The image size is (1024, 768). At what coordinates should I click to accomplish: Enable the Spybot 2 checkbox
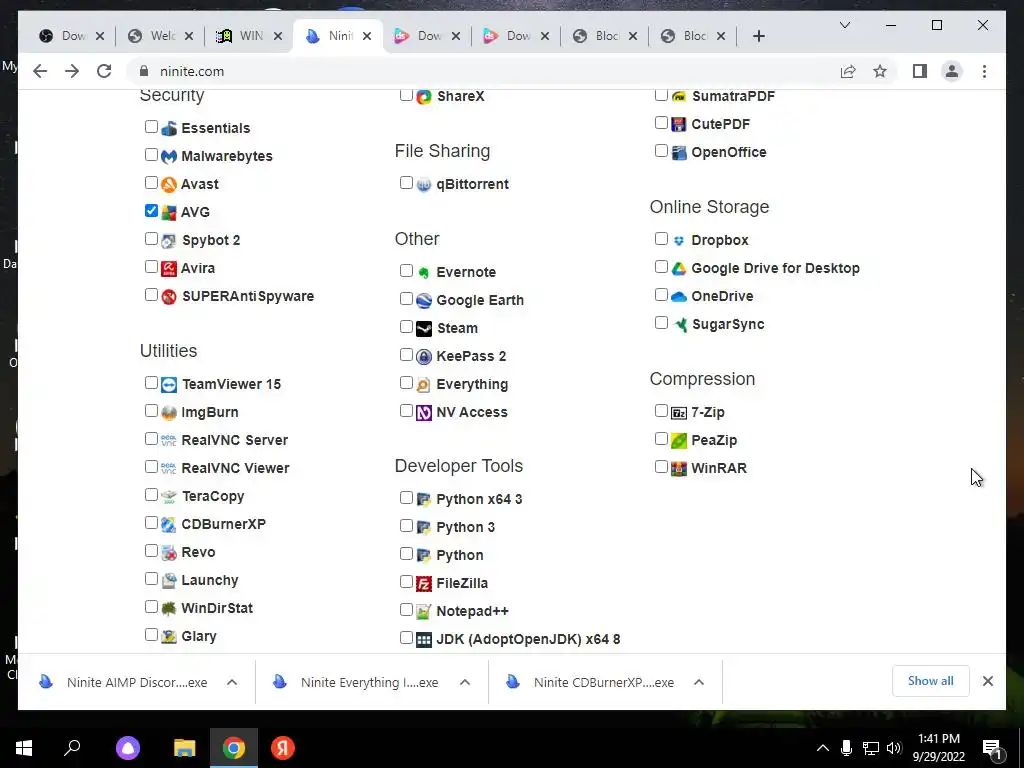(152, 238)
